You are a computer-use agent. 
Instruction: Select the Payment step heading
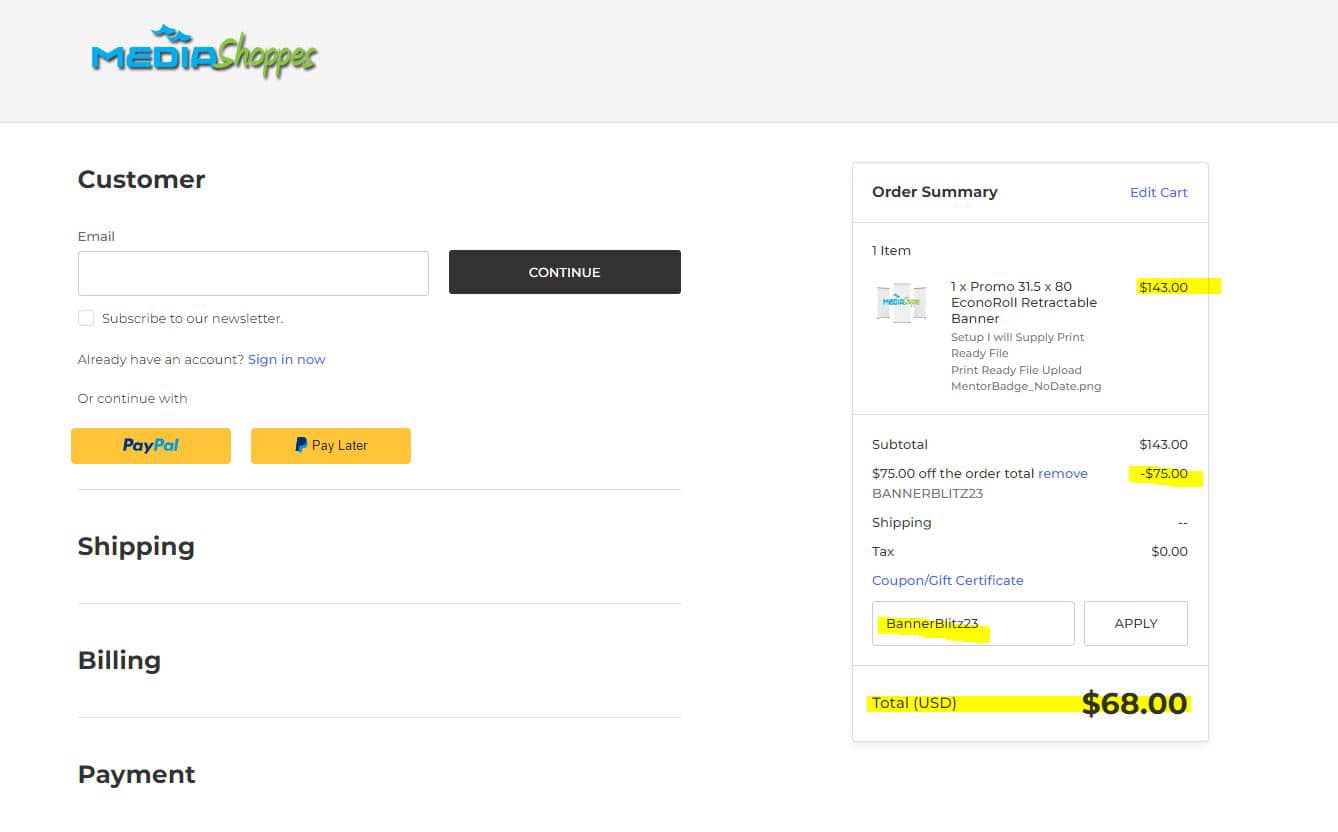(137, 775)
